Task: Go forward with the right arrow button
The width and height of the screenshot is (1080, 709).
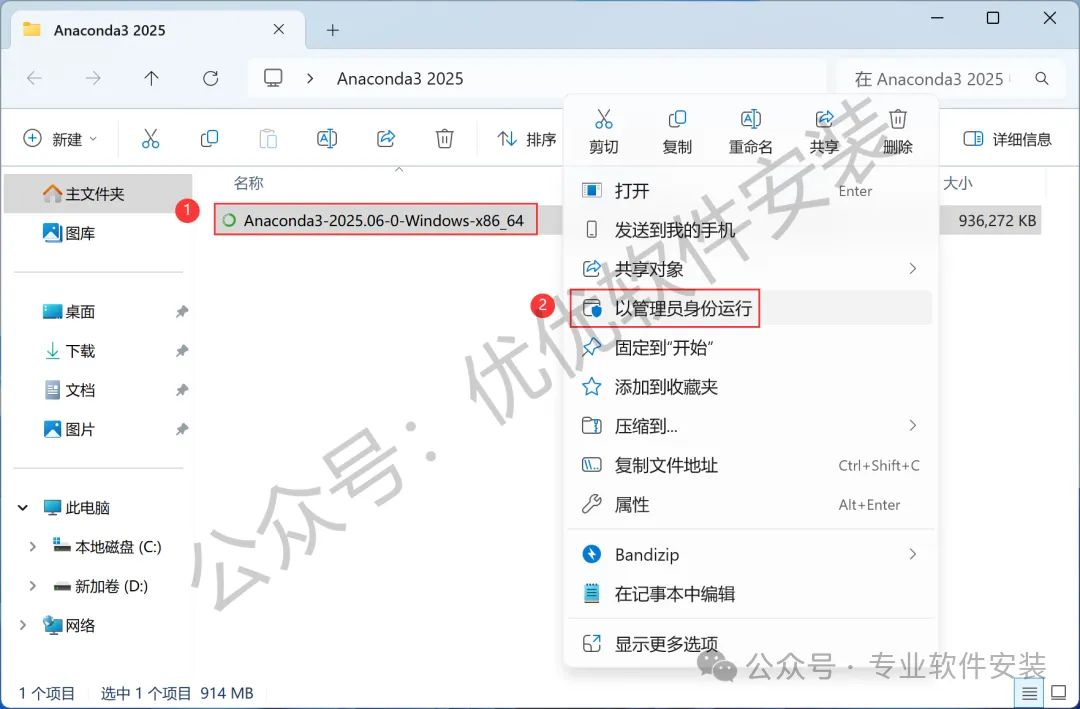Action: click(93, 79)
